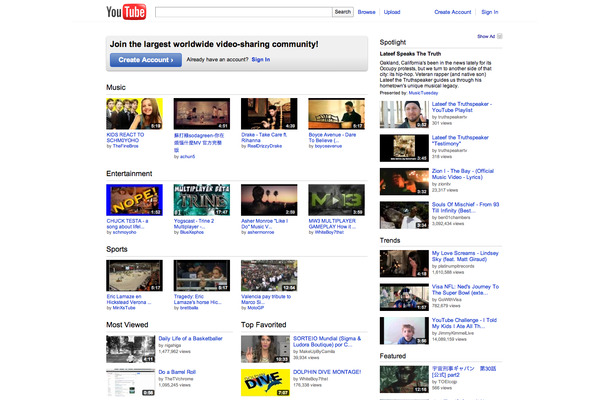The height and width of the screenshot is (400, 610).
Task: Open the Browse link
Action: (366, 12)
